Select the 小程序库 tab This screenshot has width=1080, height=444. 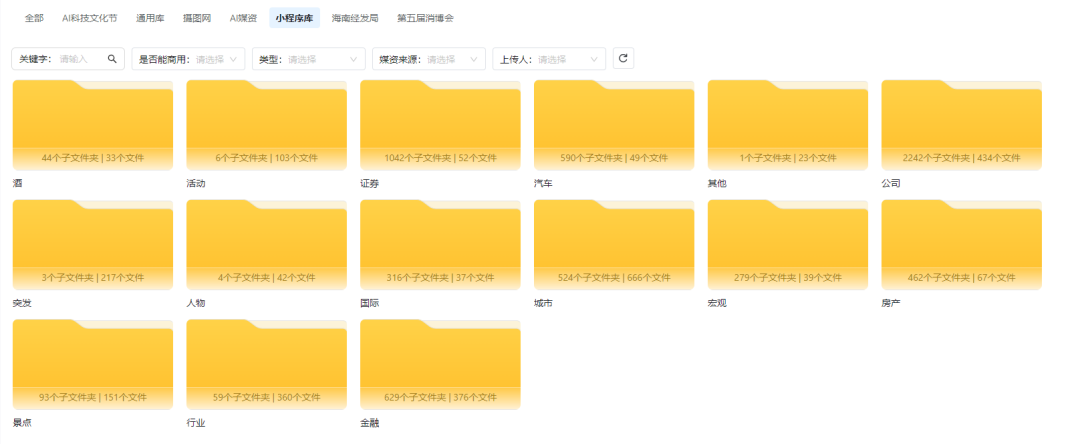coord(295,18)
